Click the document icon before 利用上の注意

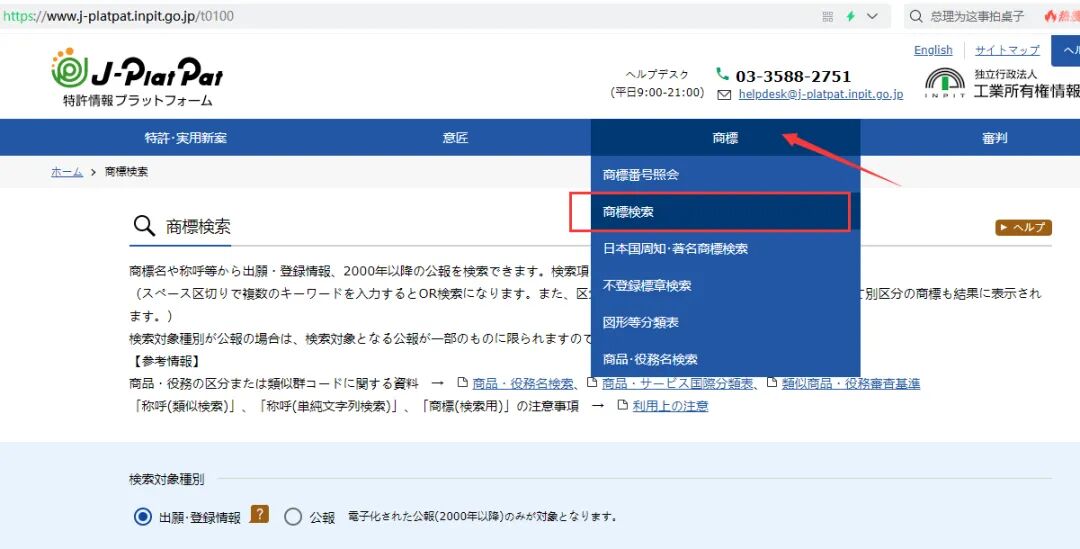[623, 405]
